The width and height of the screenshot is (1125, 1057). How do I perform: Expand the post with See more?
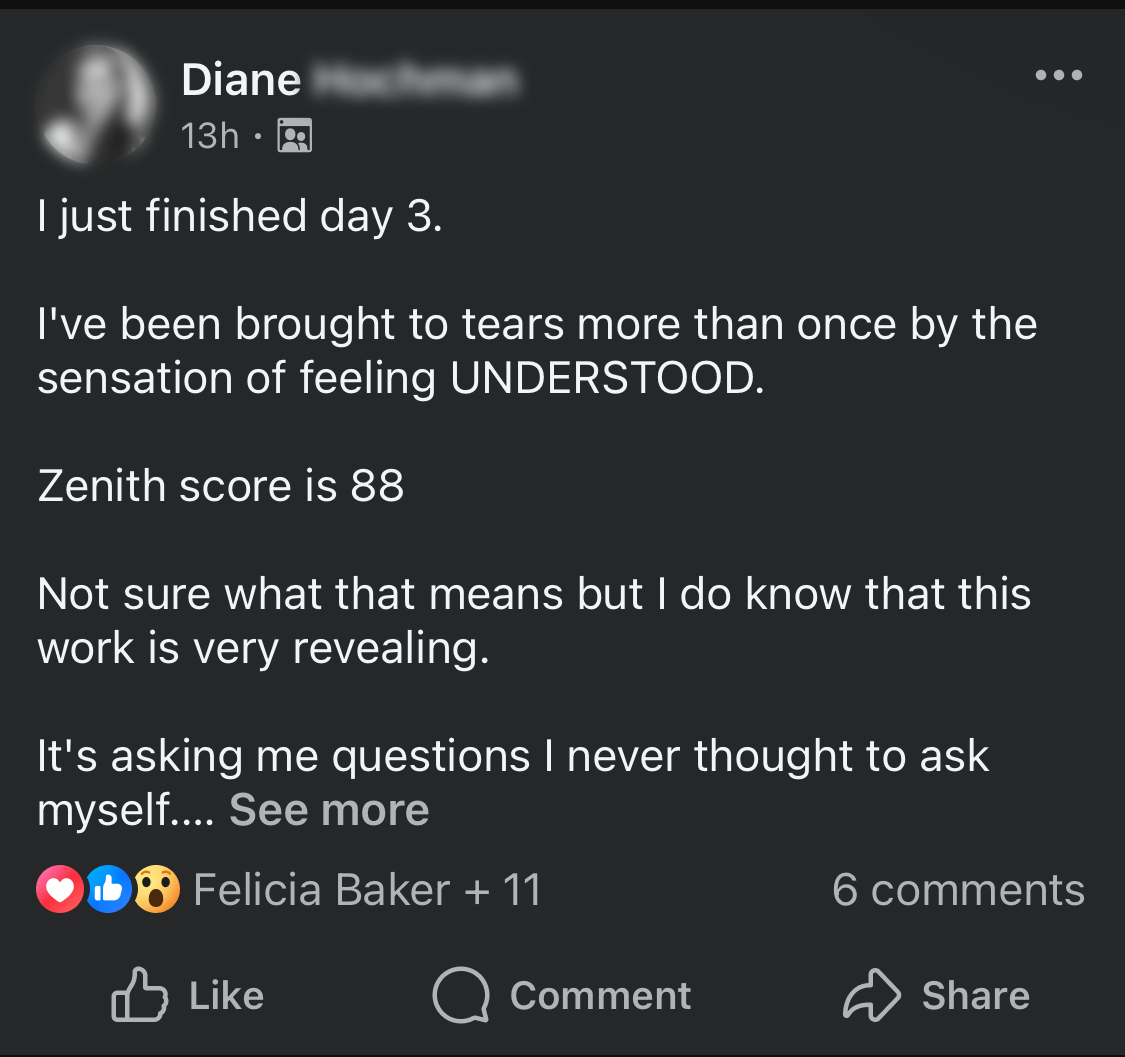329,809
